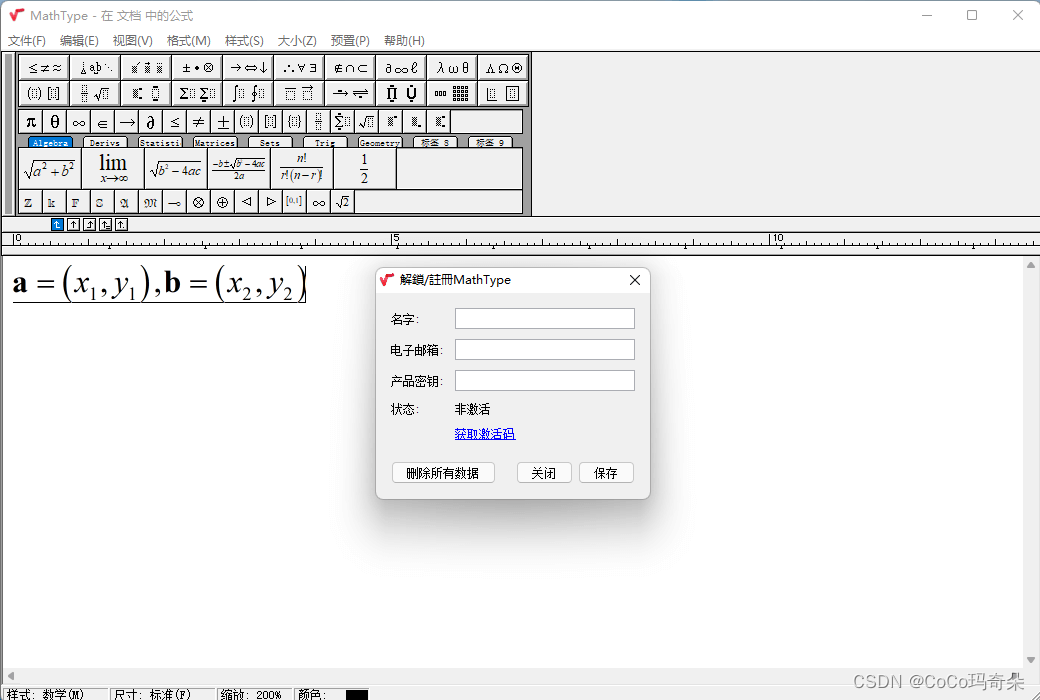Open the 帮助(H) menu
1040x700 pixels.
[x=404, y=40]
